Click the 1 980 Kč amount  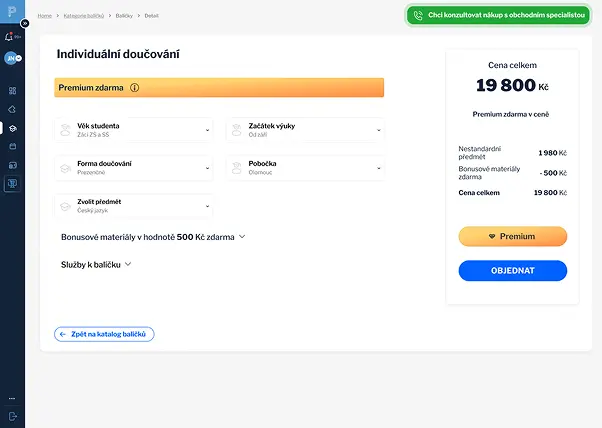[x=552, y=153]
